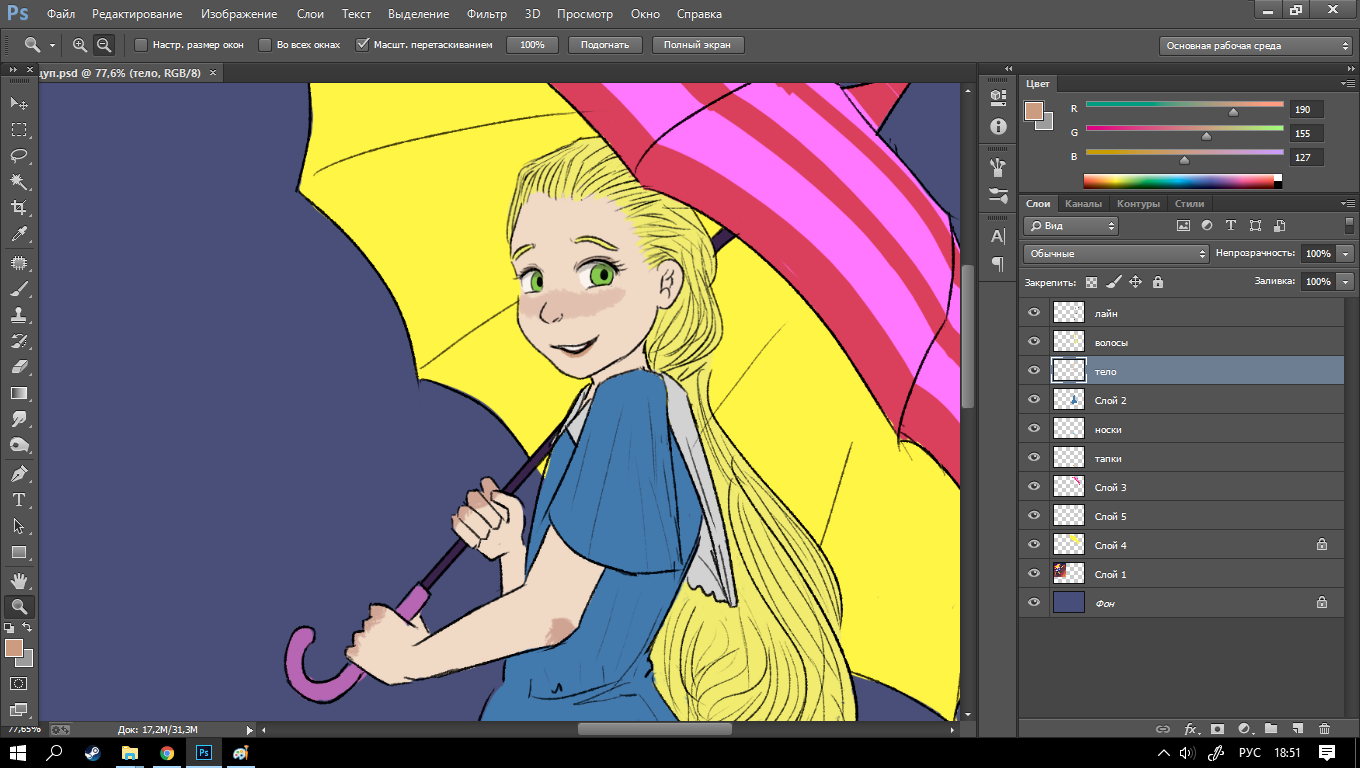
Task: Lock transparent pixels icon
Action: tap(1091, 282)
